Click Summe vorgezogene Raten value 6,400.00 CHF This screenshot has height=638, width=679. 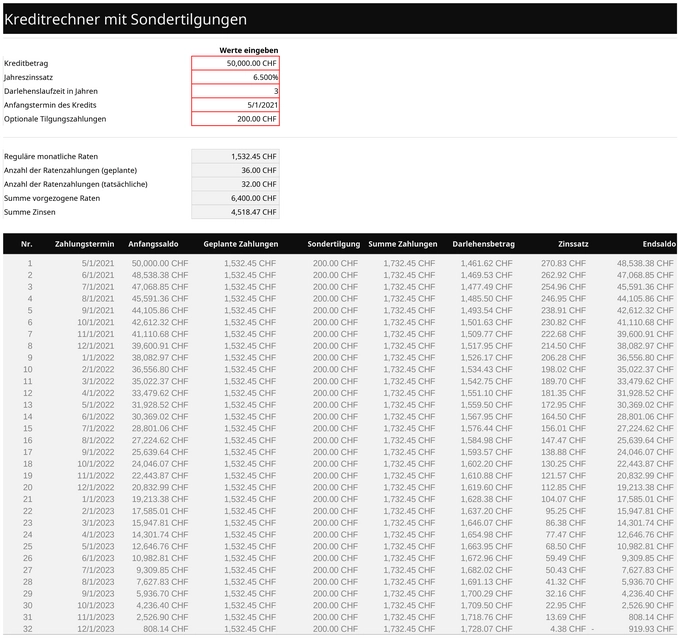[x=235, y=198]
